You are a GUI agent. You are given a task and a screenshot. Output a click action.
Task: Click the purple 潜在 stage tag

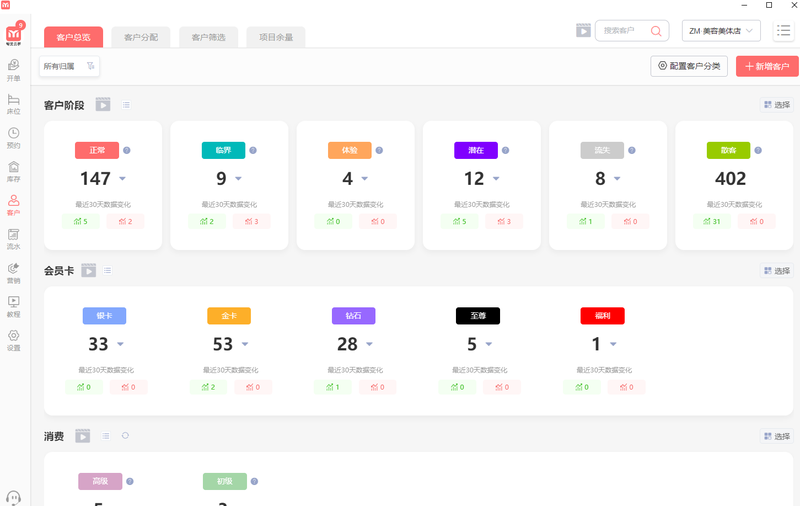click(476, 150)
